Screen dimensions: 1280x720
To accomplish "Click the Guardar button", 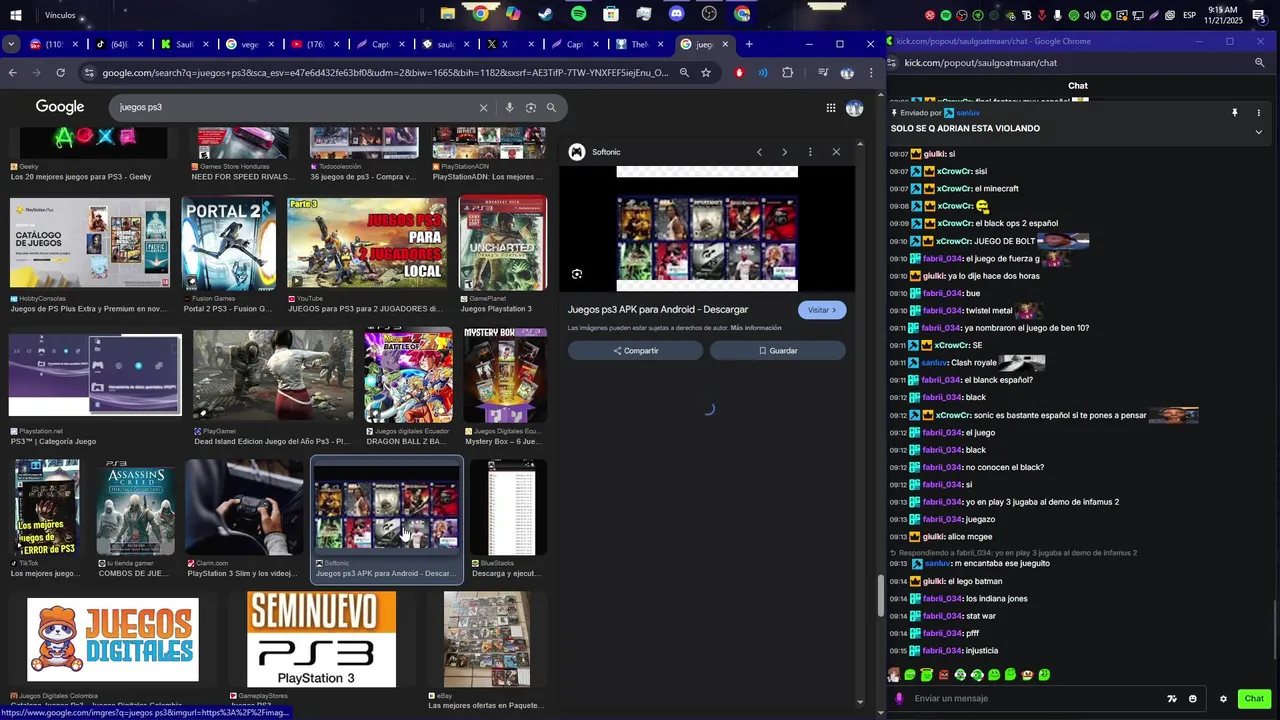I will click(778, 351).
